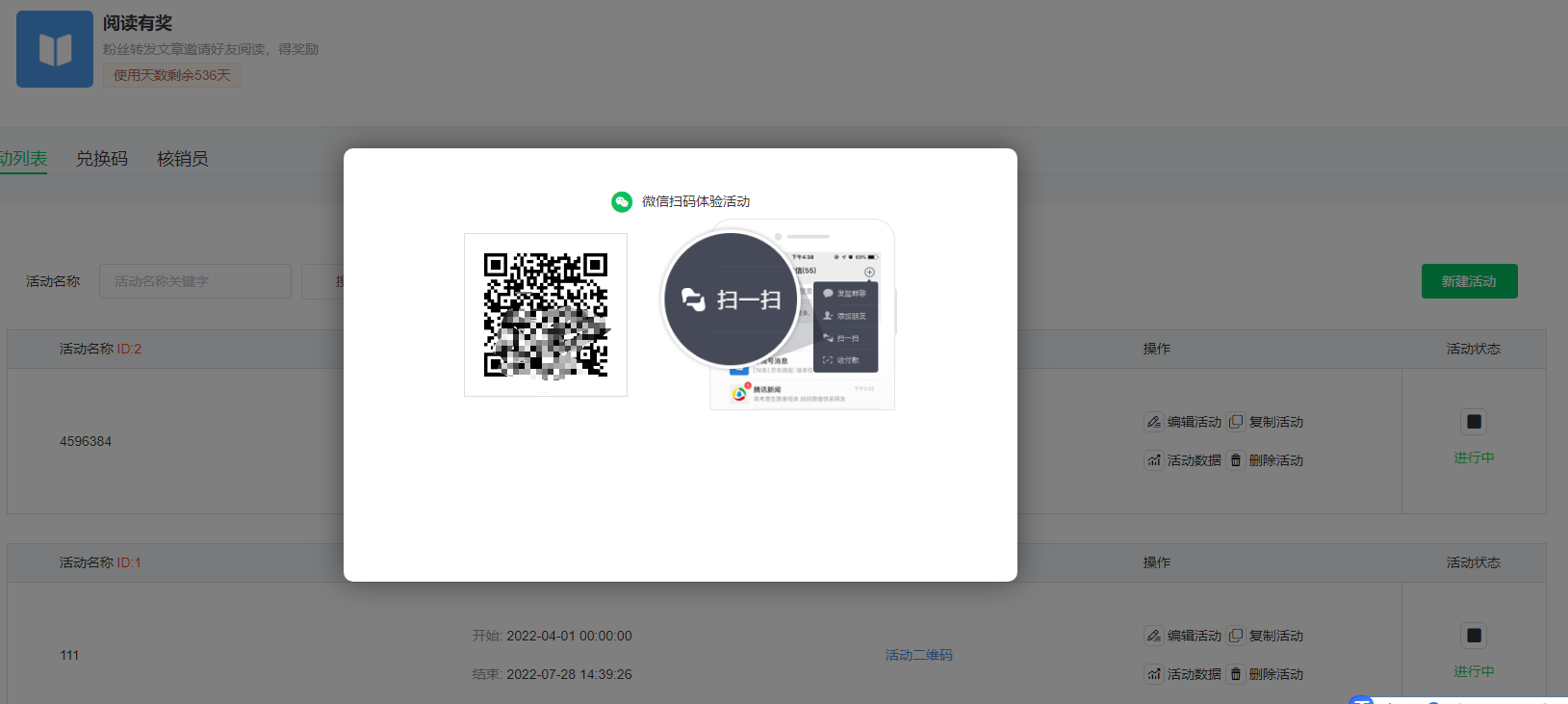Focus the 活动名称关键字 search input
Screen dimensions: 1568x704
click(194, 281)
